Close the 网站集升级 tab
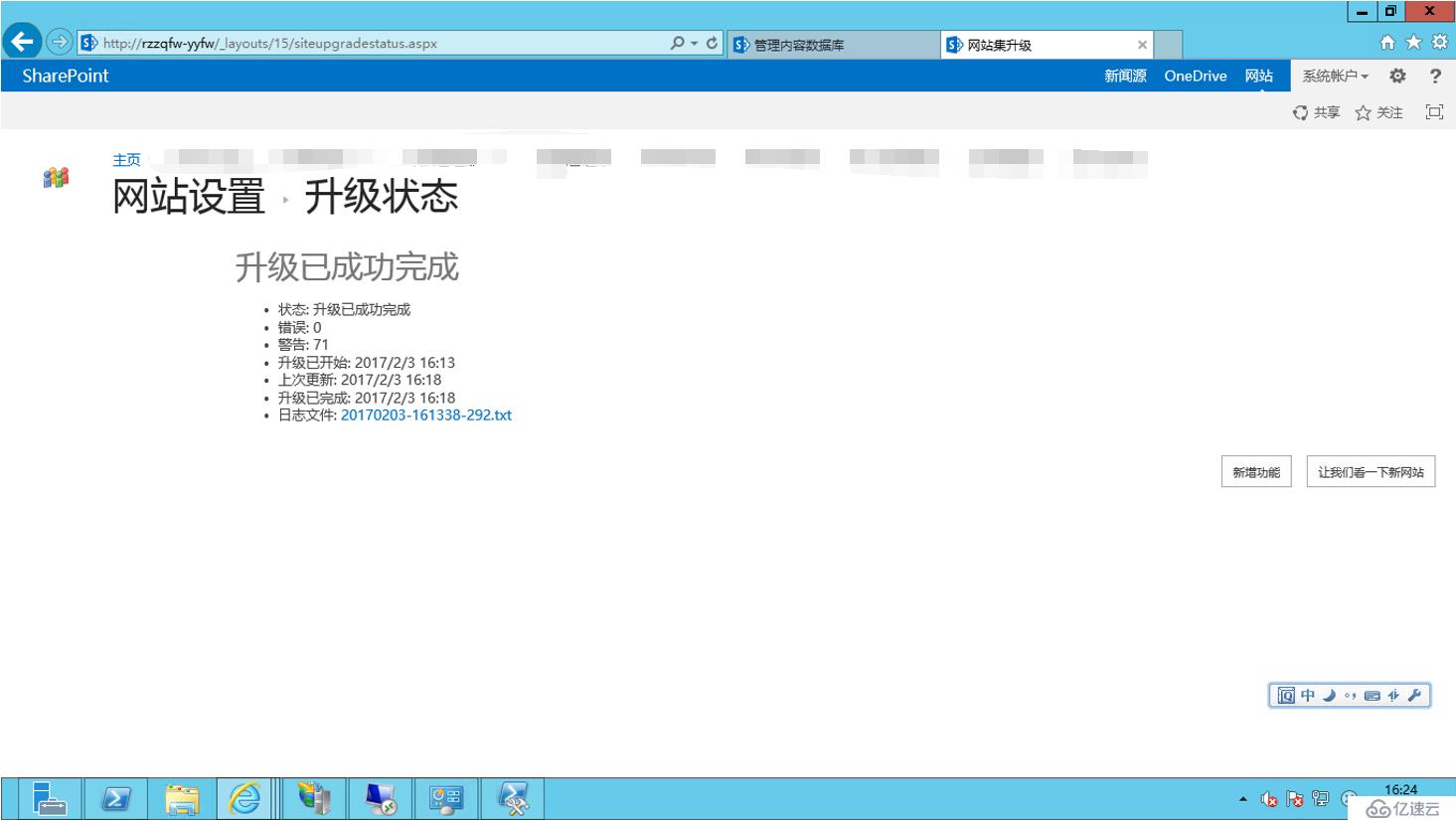The height and width of the screenshot is (821, 1456). (x=1142, y=45)
